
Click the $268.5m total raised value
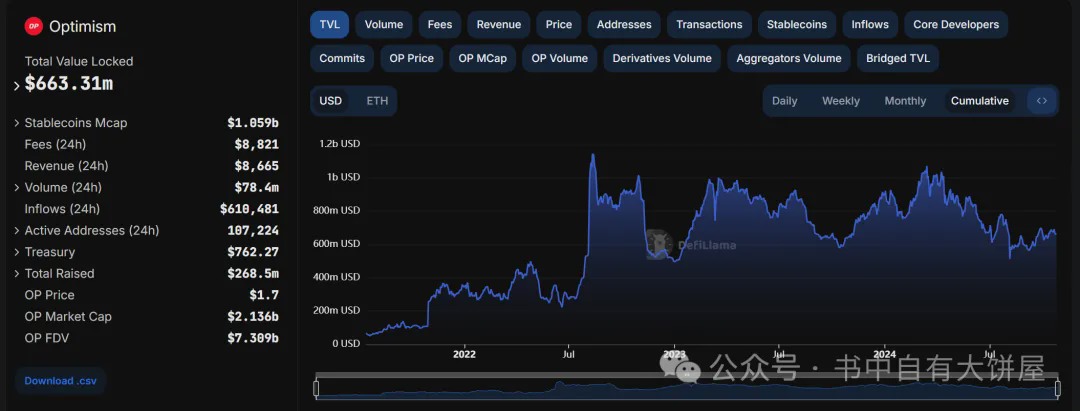point(253,273)
